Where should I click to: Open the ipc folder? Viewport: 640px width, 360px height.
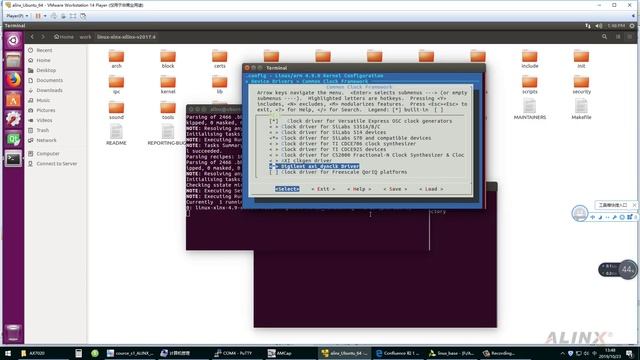click(x=116, y=84)
